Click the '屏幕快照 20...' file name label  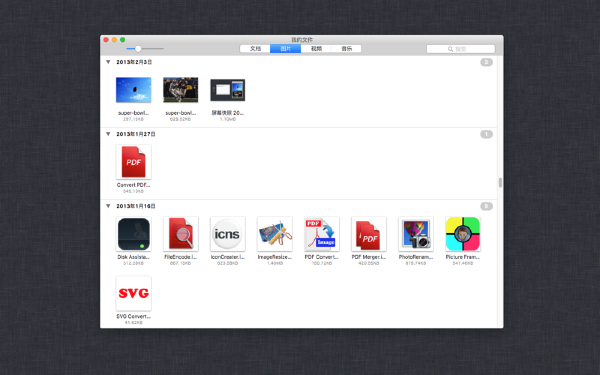(228, 112)
